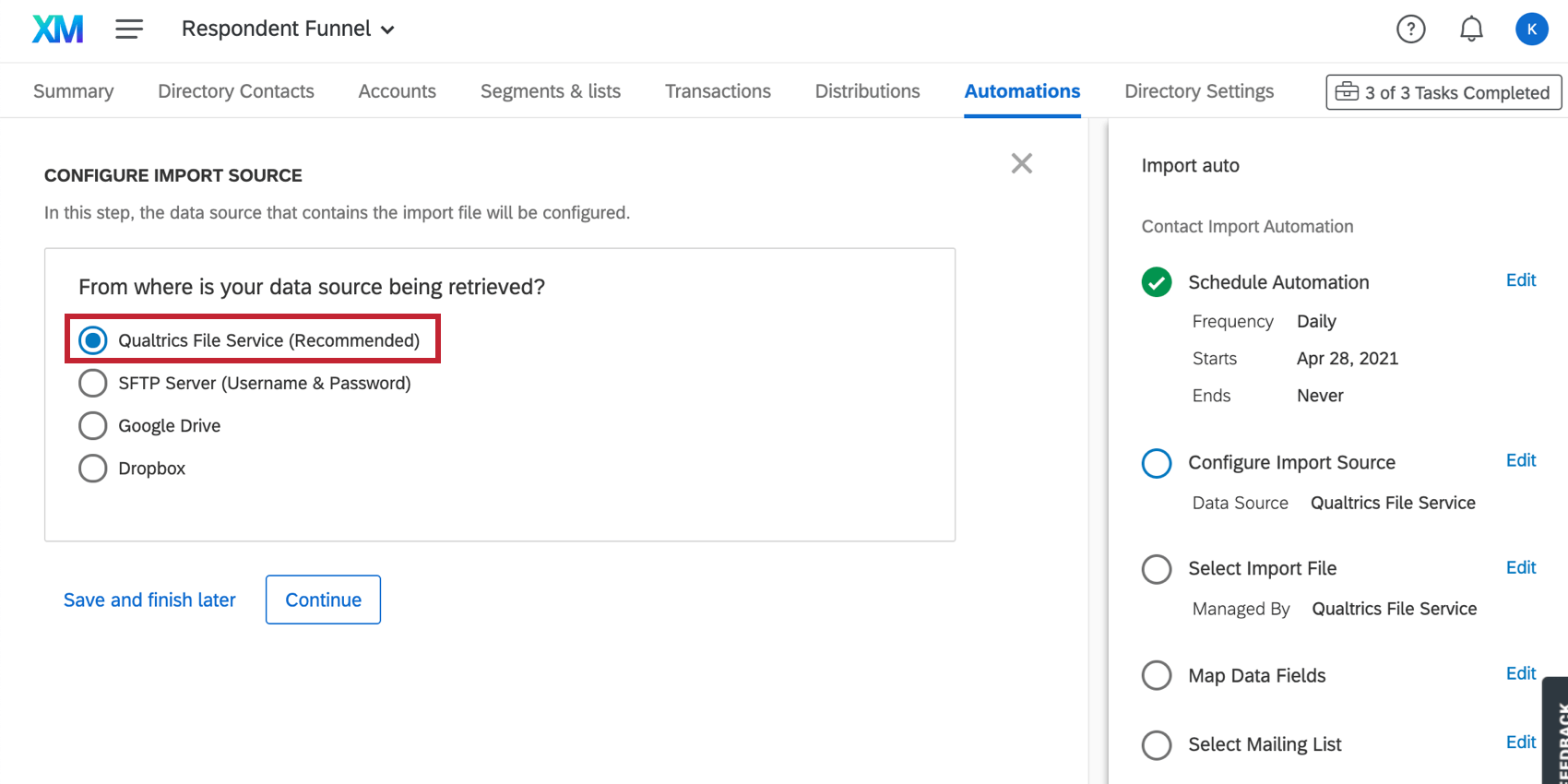Click the Import auto title

click(1190, 165)
